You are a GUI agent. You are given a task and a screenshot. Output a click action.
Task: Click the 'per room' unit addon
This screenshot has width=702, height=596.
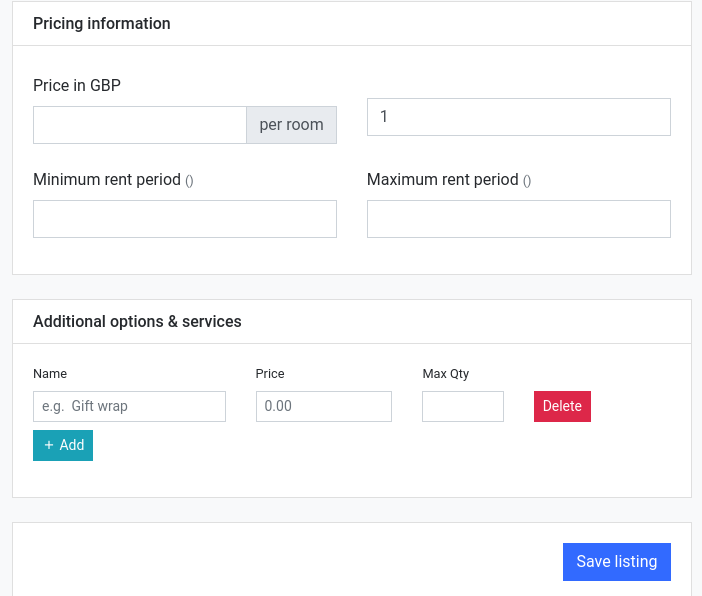click(x=291, y=125)
